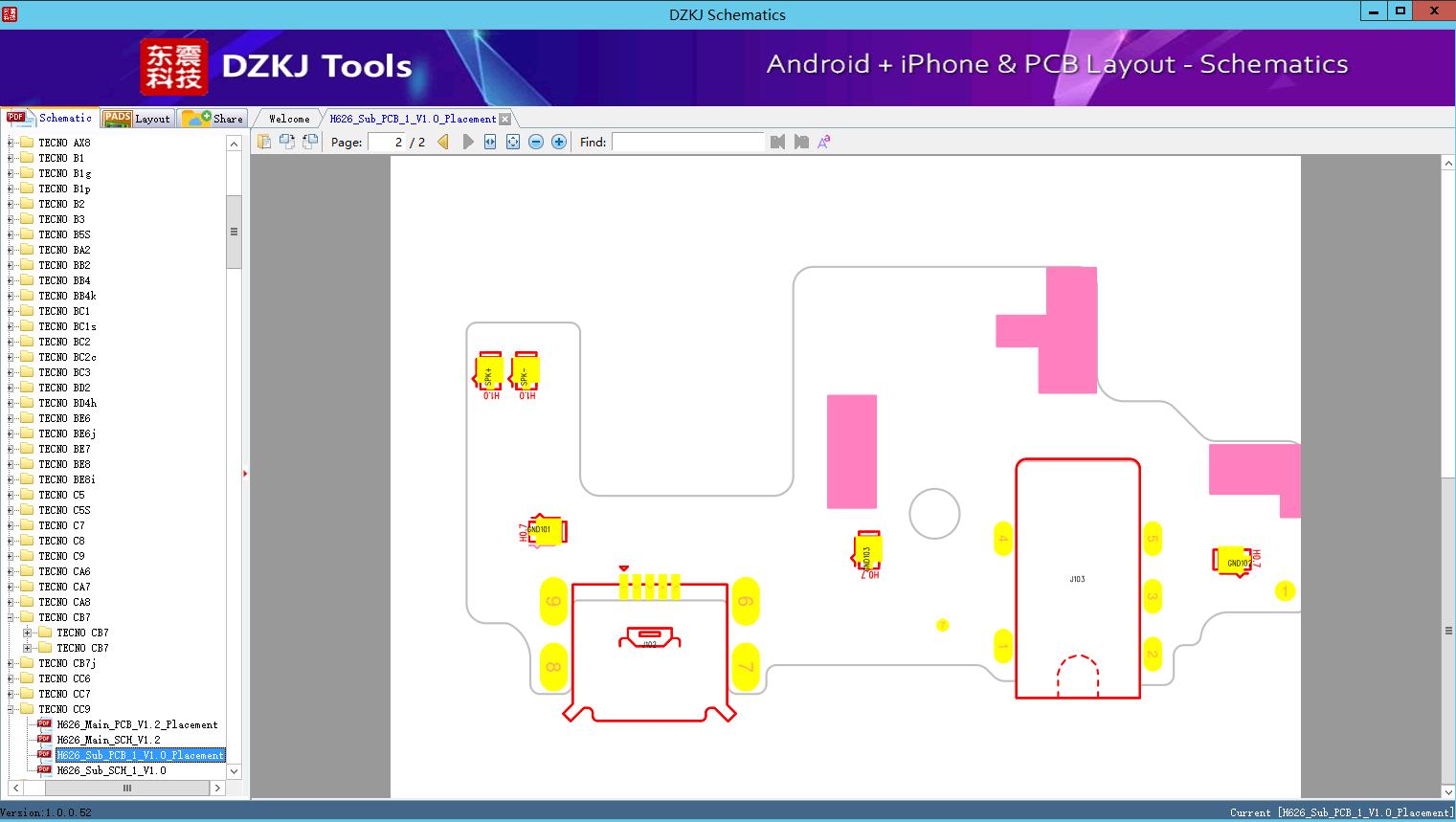
Task: Expand the TECNO B1g tree node
Action: click(11, 173)
